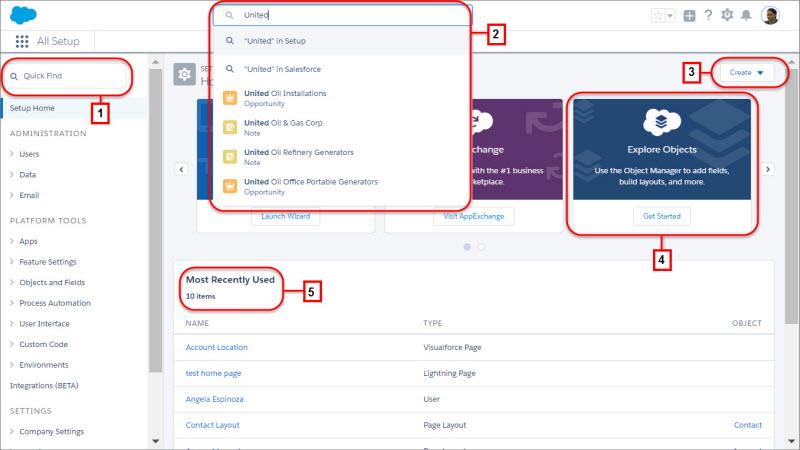Open the user profile avatar
The width and height of the screenshot is (800, 450).
click(x=770, y=15)
